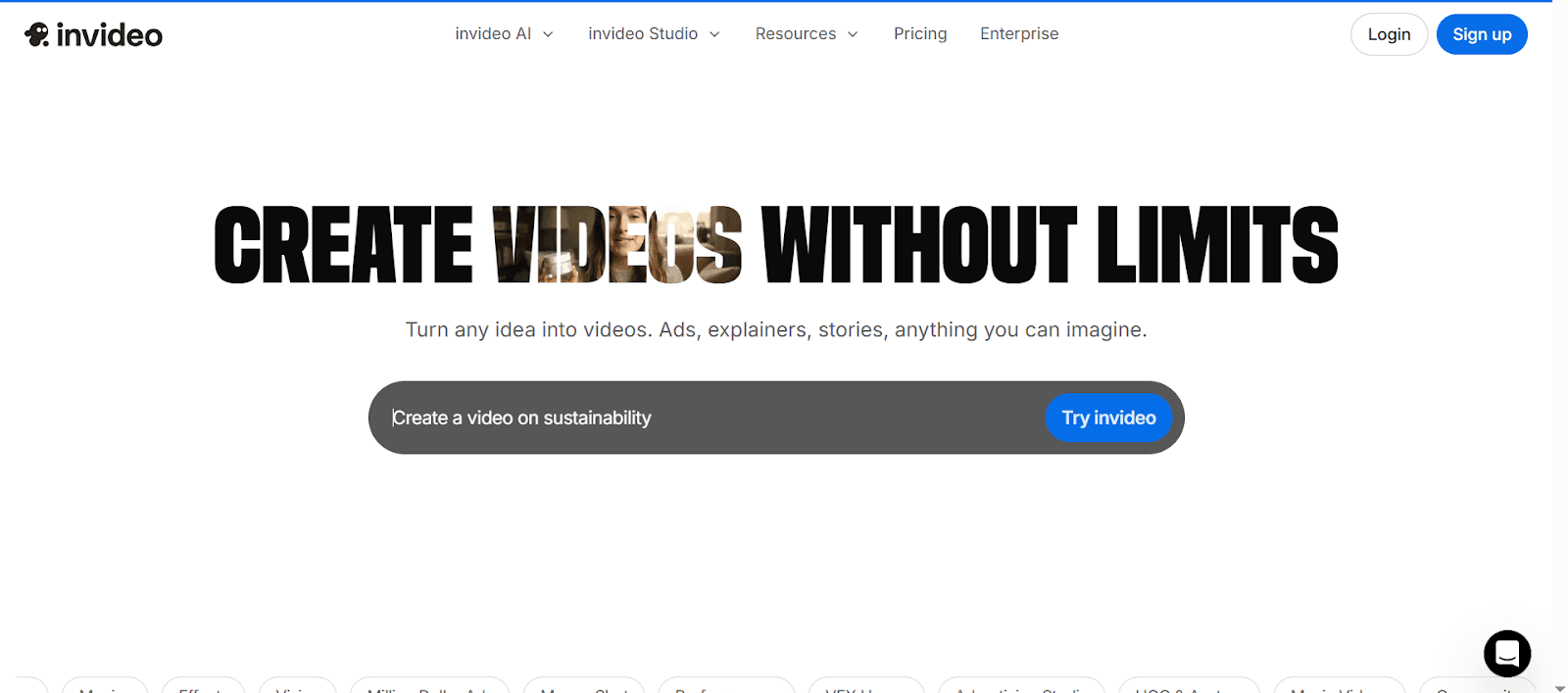Click the page scrollbar down arrow
The width and height of the screenshot is (1568, 693).
pos(1560,687)
